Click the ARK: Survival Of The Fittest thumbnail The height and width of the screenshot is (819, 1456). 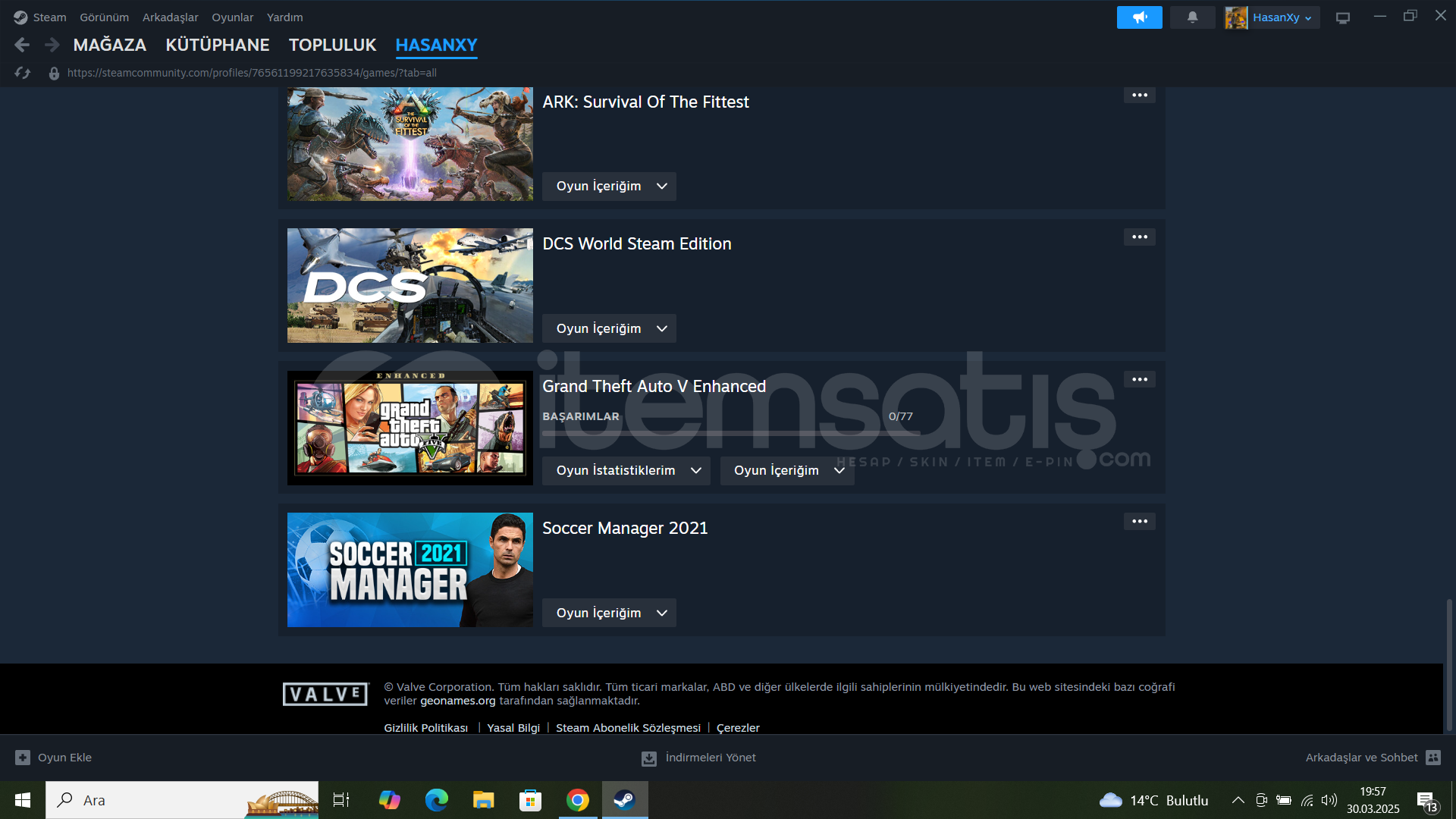[x=410, y=144]
